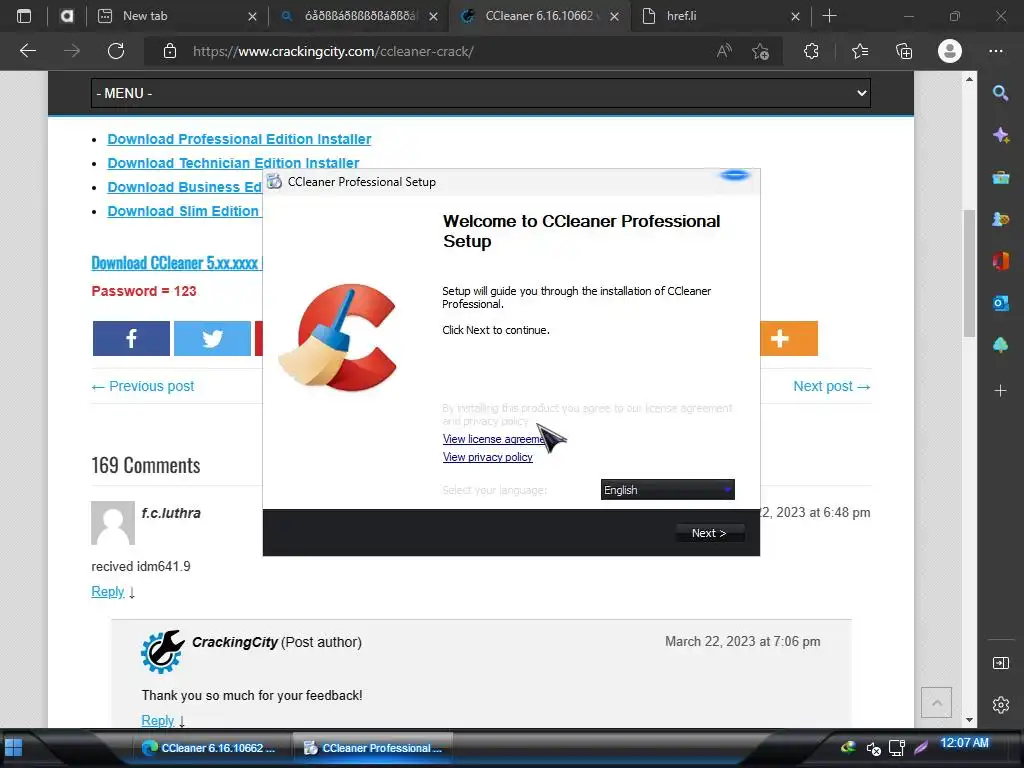Open a new browser tab
Image resolution: width=1024 pixels, height=768 pixels.
coord(829,16)
